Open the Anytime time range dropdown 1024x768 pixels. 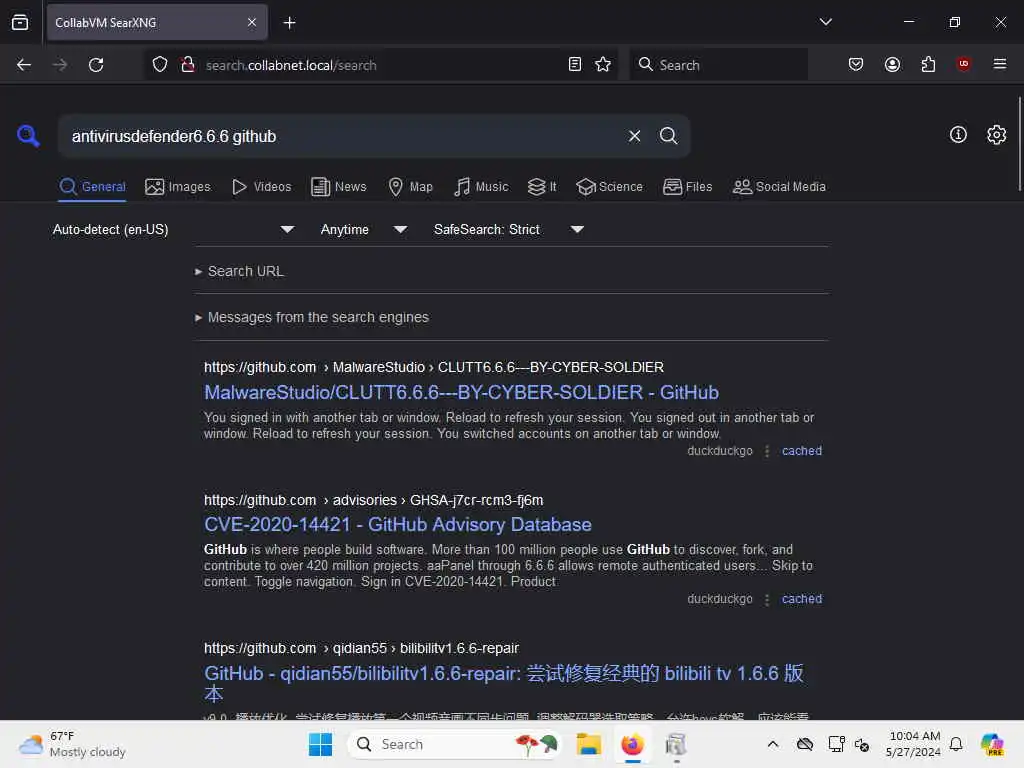point(364,229)
